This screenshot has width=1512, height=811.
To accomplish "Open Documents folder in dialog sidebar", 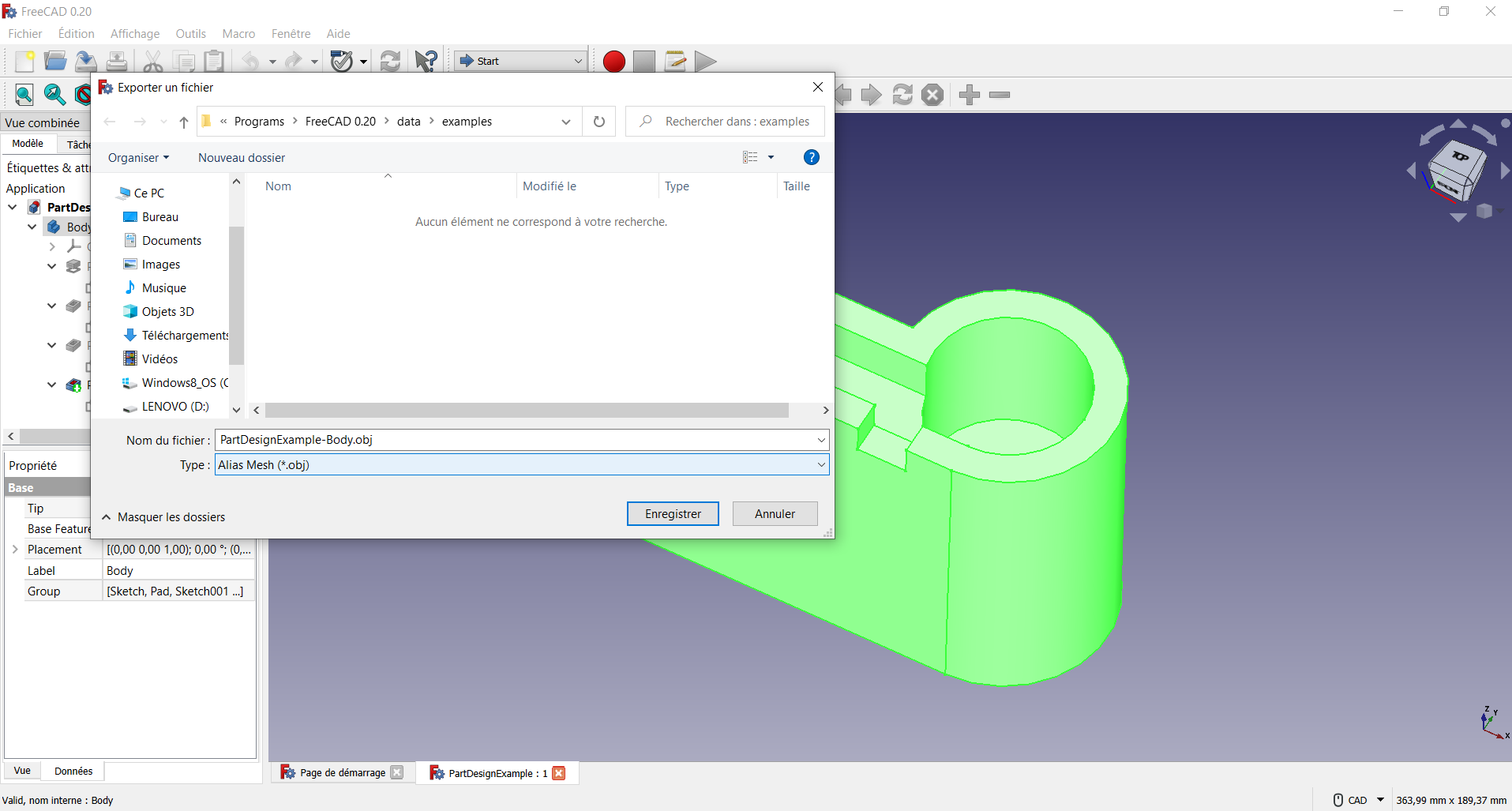I will [171, 240].
